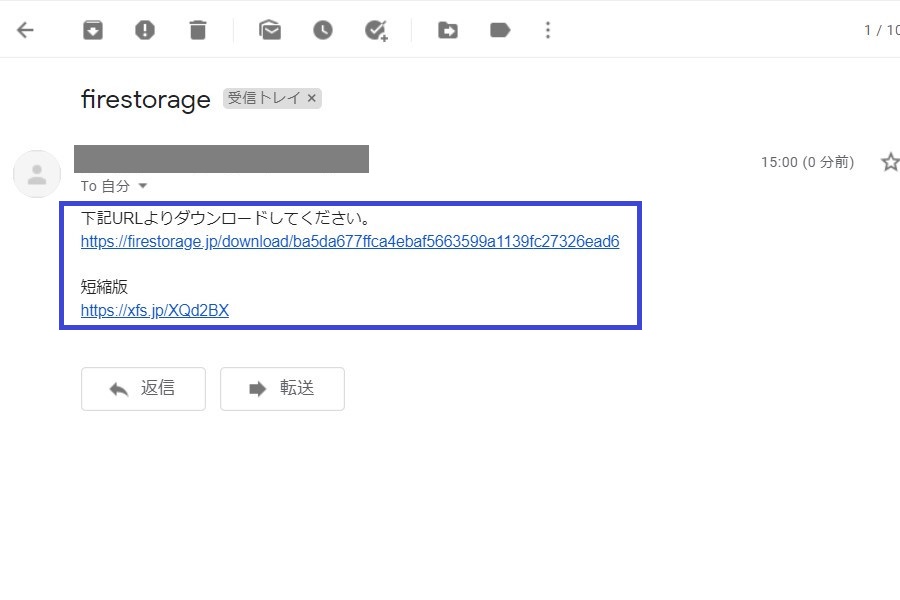
Task: Open the shortened xfs.jp link
Action: [x=155, y=311]
